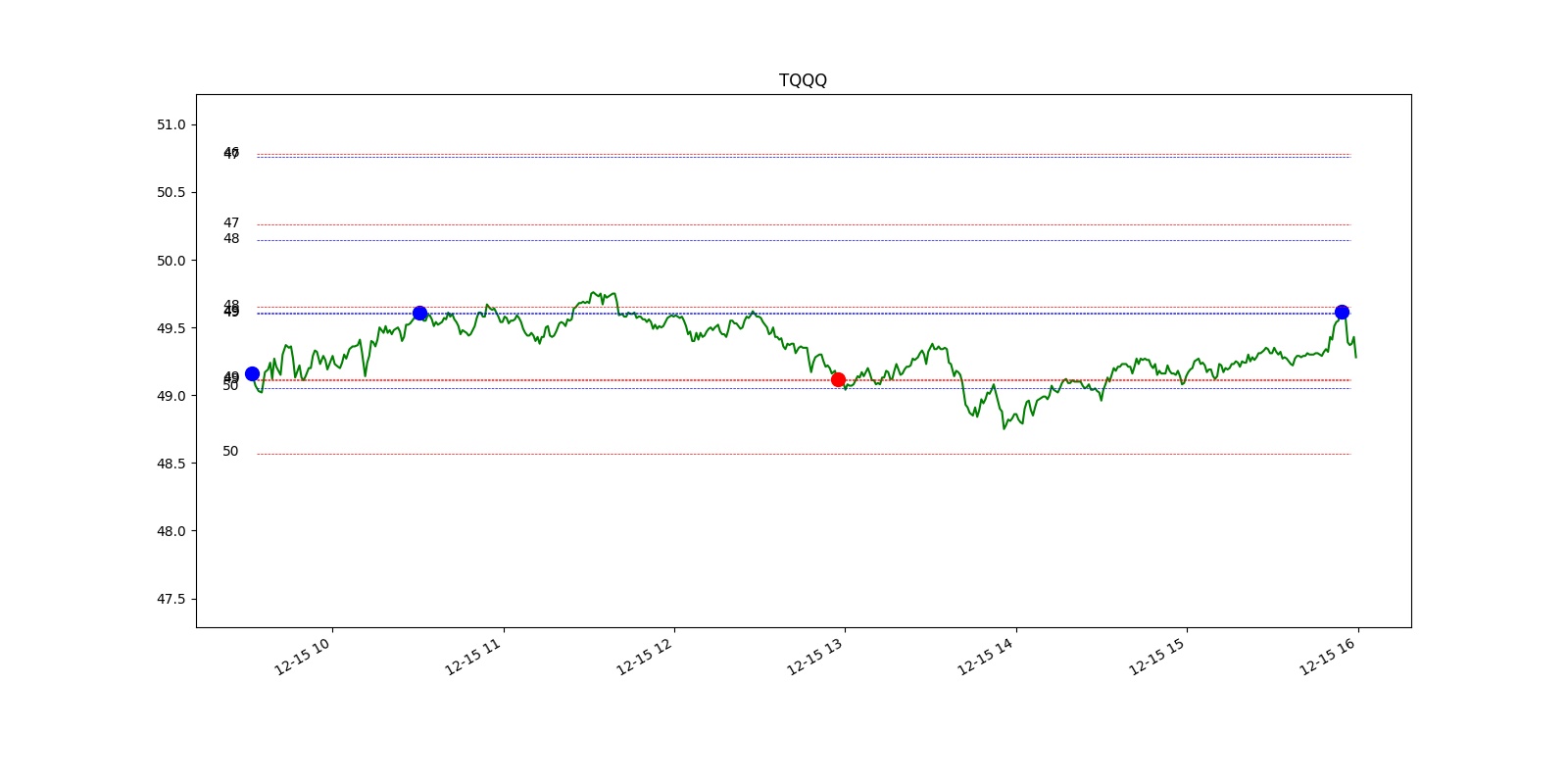1568x784 pixels.
Task: Click the '50' label on the lowest dashed line
Action: click(x=230, y=452)
